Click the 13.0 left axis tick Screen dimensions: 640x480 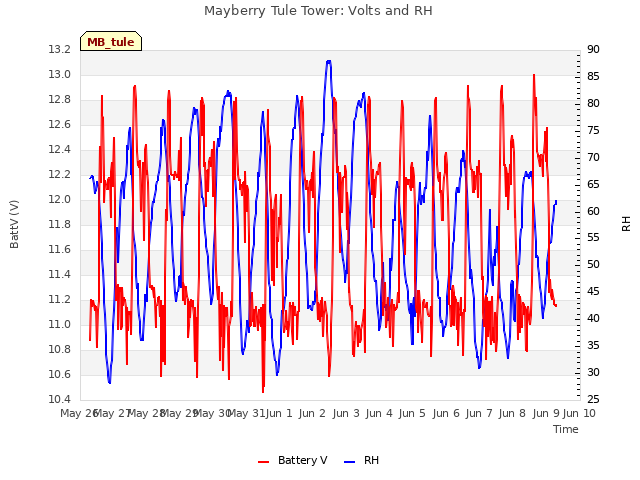coord(60,75)
